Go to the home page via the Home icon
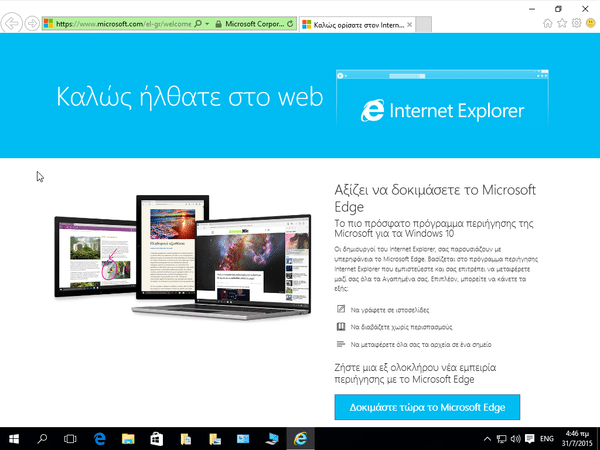 tap(548, 23)
